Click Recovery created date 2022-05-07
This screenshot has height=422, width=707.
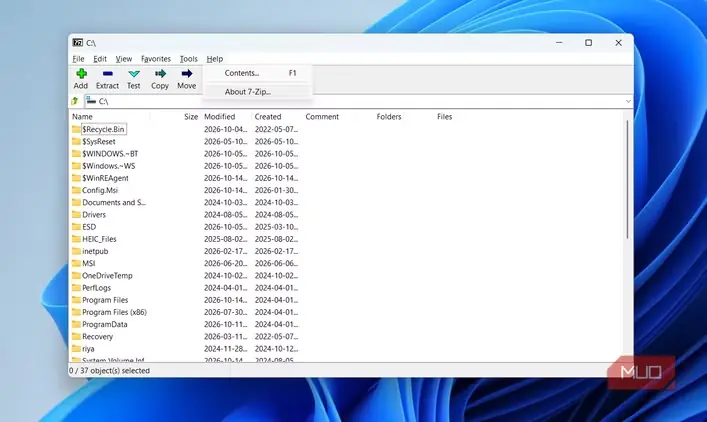point(276,336)
